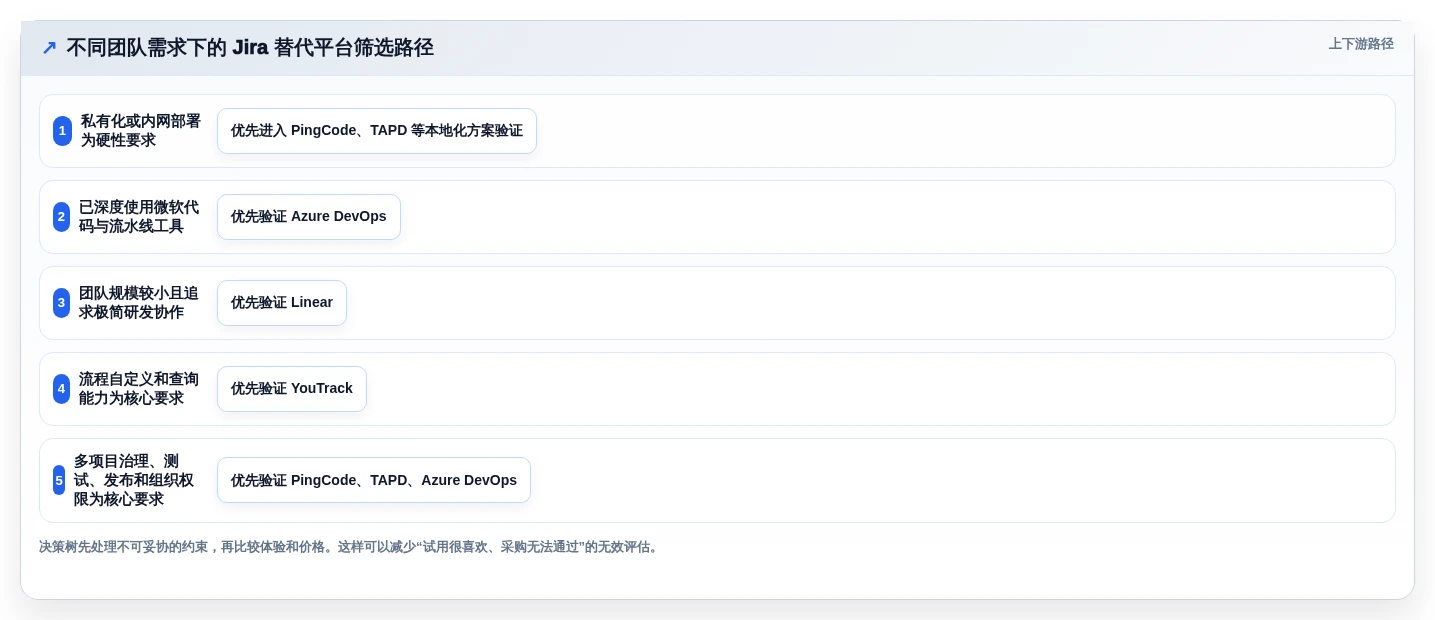The height and width of the screenshot is (620, 1435).
Task: Click 优先验证 YouTrack chip
Action: pos(292,389)
